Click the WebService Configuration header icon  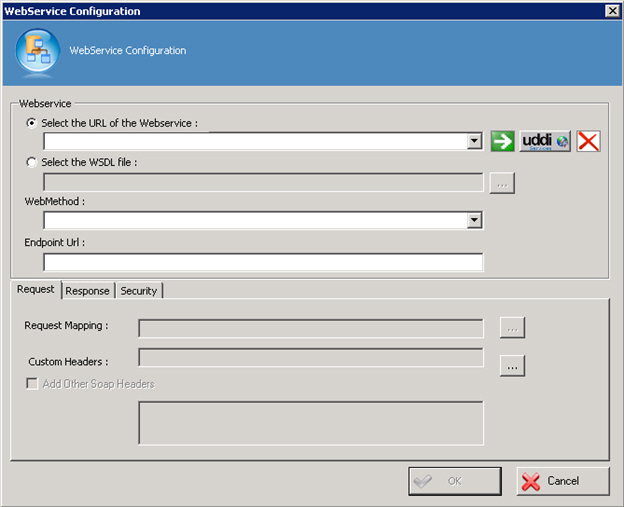coord(38,51)
